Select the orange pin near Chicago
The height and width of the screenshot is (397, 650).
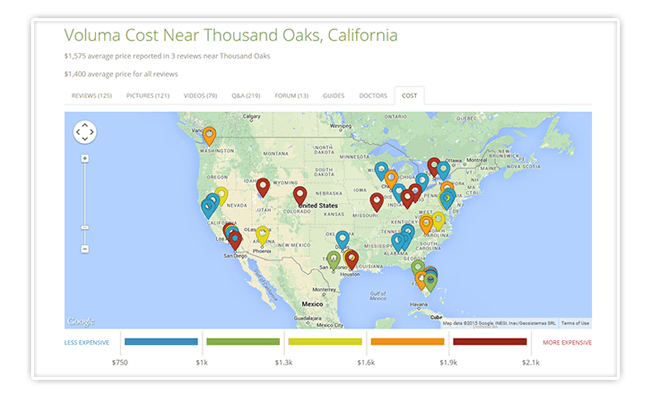[x=391, y=179]
